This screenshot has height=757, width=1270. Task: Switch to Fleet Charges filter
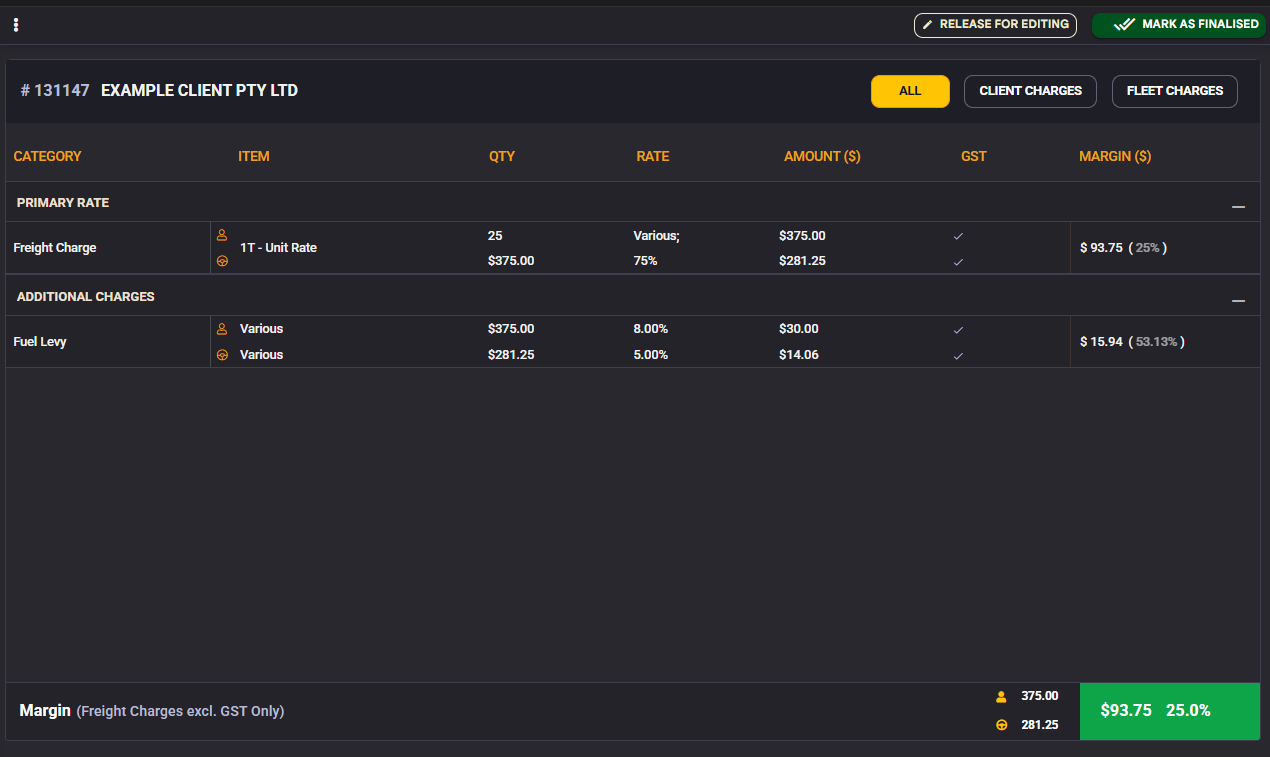click(1175, 91)
